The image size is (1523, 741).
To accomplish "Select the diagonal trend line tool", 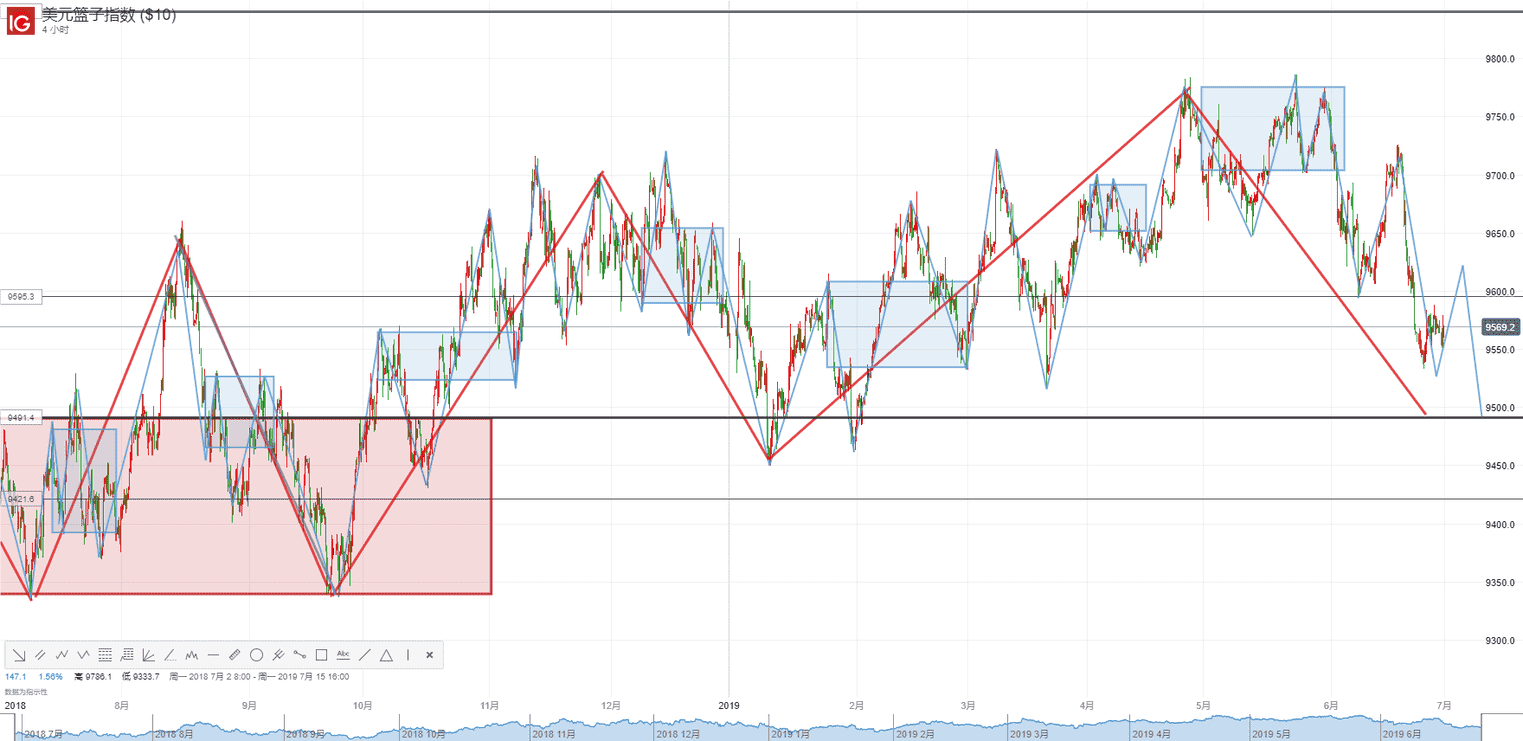I will pyautogui.click(x=365, y=655).
